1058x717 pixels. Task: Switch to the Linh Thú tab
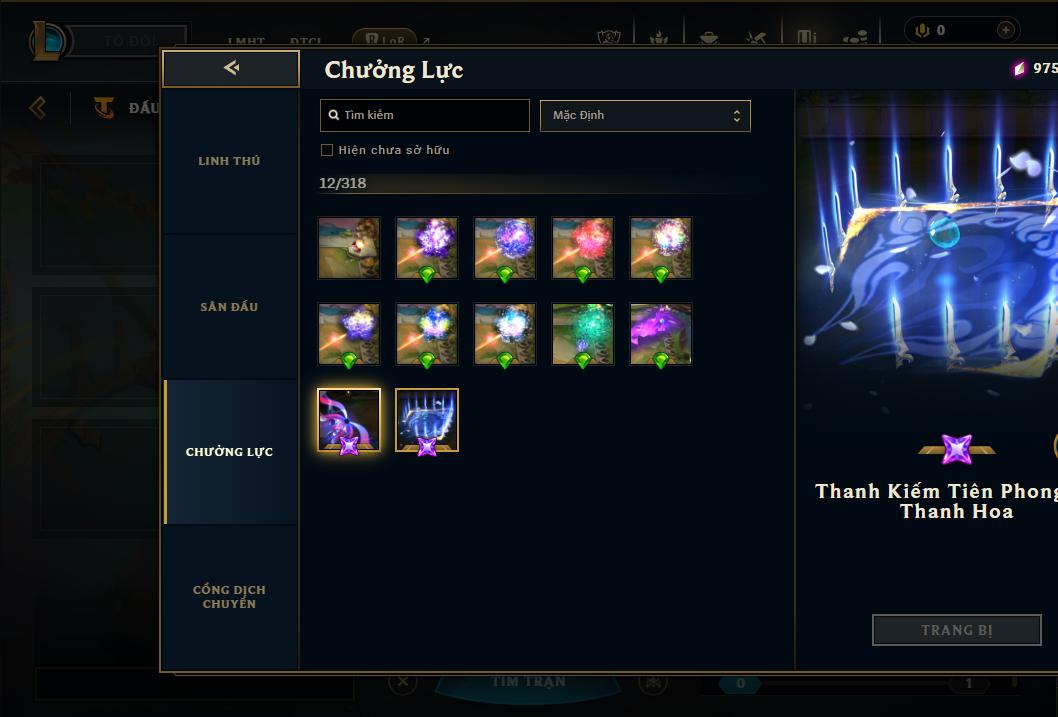coord(229,161)
